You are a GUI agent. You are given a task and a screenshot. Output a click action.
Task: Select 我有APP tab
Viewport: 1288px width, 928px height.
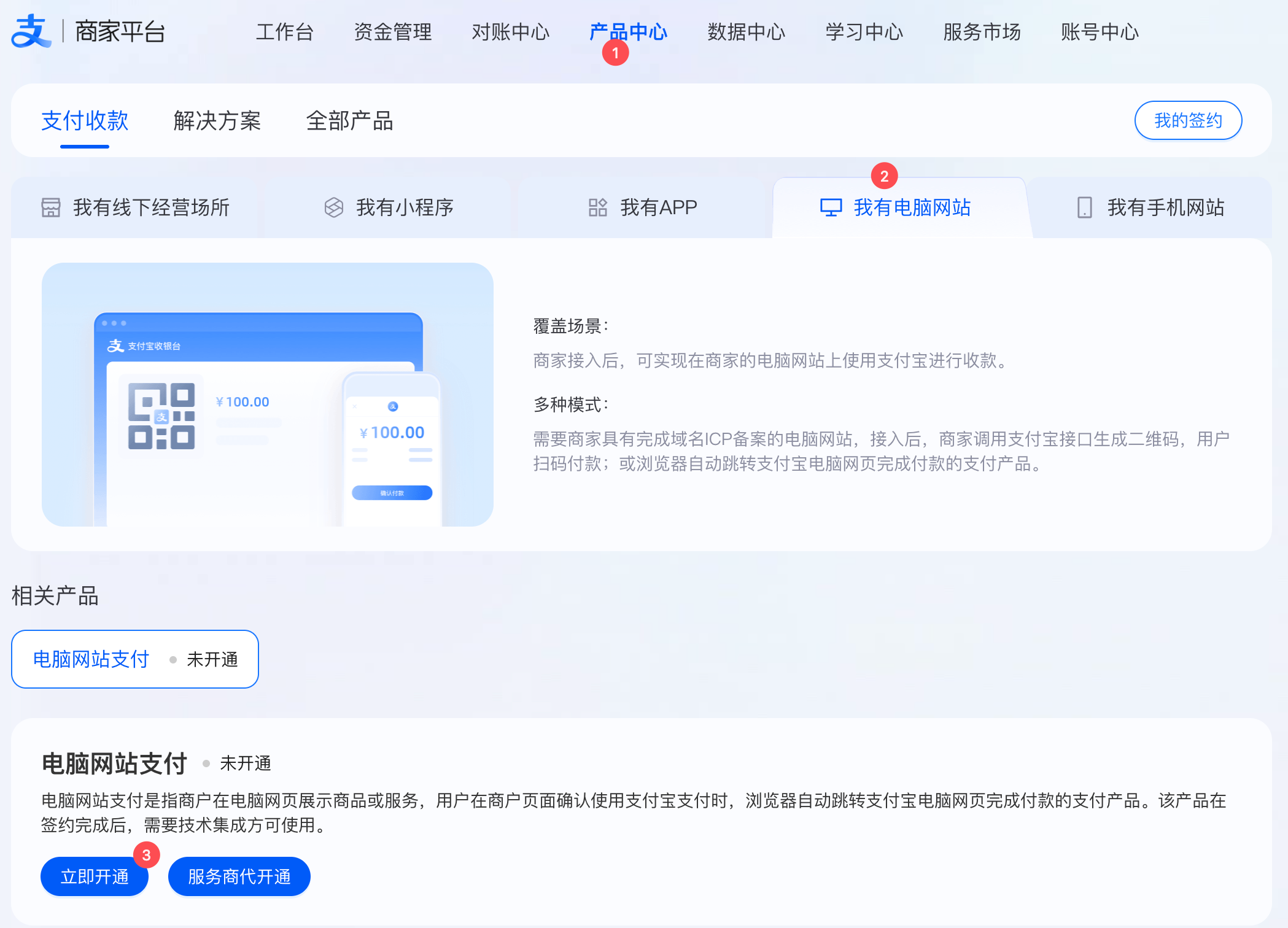click(642, 207)
